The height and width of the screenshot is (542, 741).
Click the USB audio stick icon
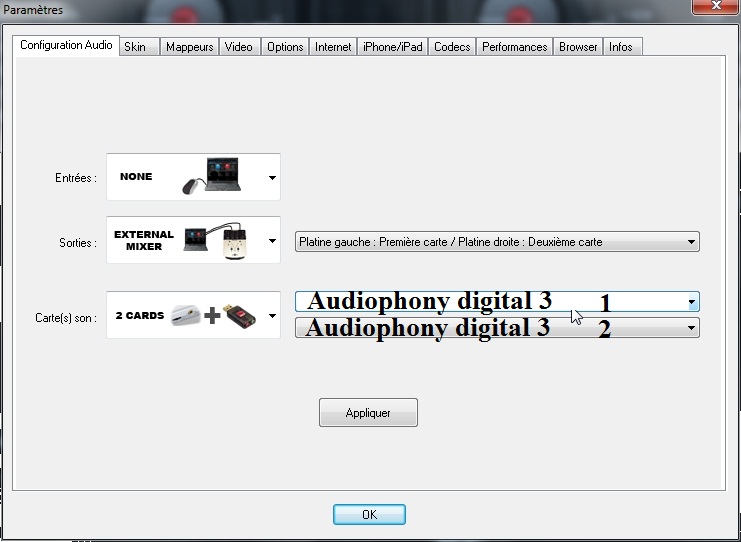(x=239, y=315)
